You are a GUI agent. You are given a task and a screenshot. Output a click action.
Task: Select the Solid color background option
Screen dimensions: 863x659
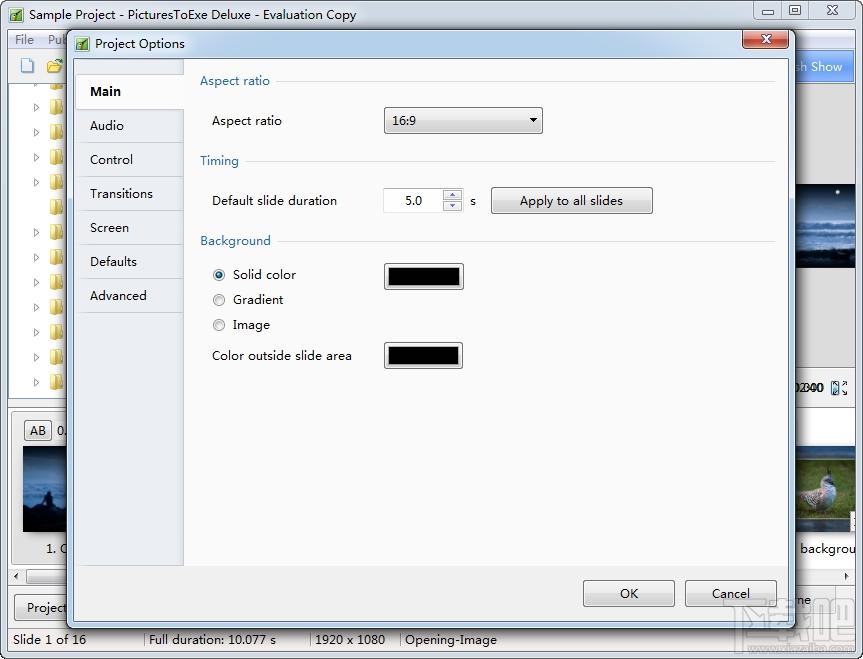[219, 275]
